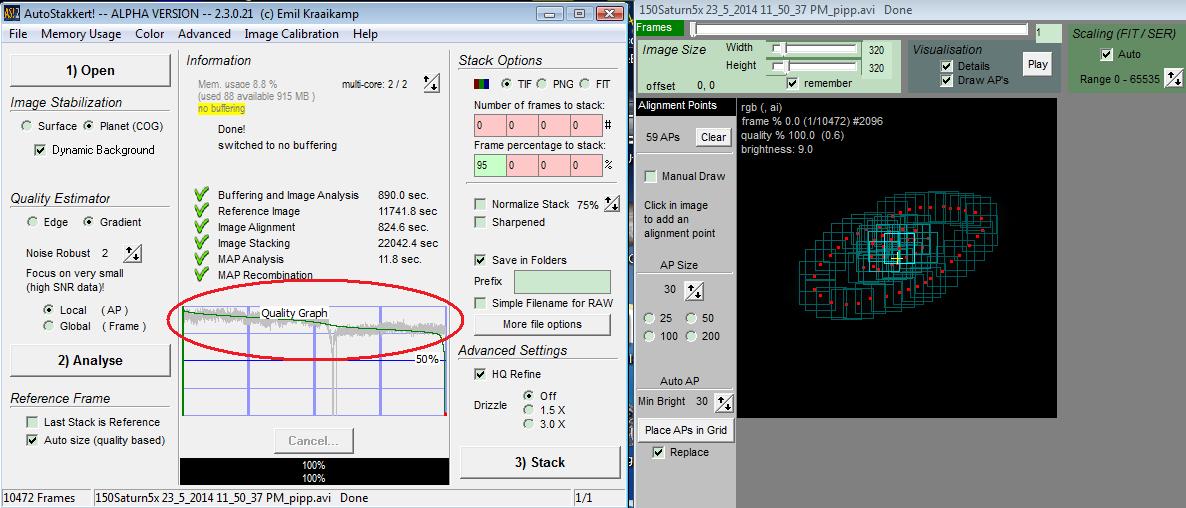Click the 2) Analyse button
The width and height of the screenshot is (1186, 508).
point(90,361)
